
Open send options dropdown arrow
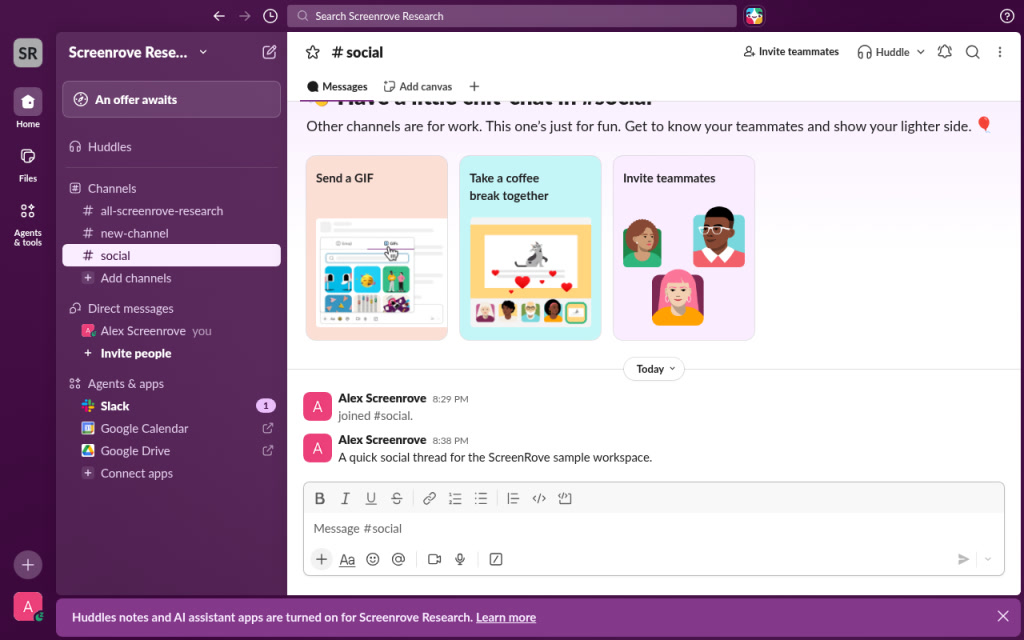[x=988, y=560]
